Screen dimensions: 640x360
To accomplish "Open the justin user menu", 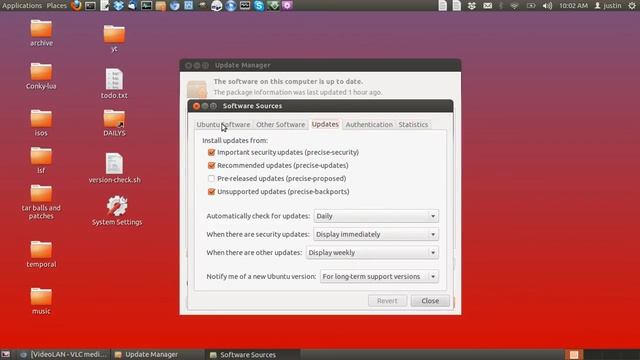I will click(x=608, y=6).
